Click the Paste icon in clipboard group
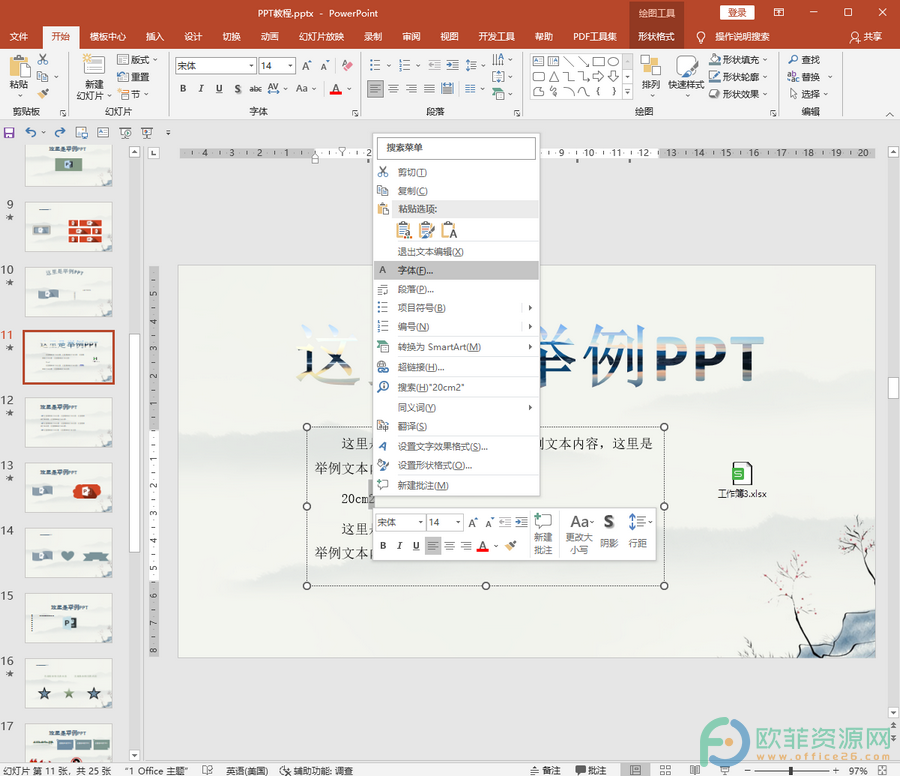The image size is (900, 776). pos(19,67)
